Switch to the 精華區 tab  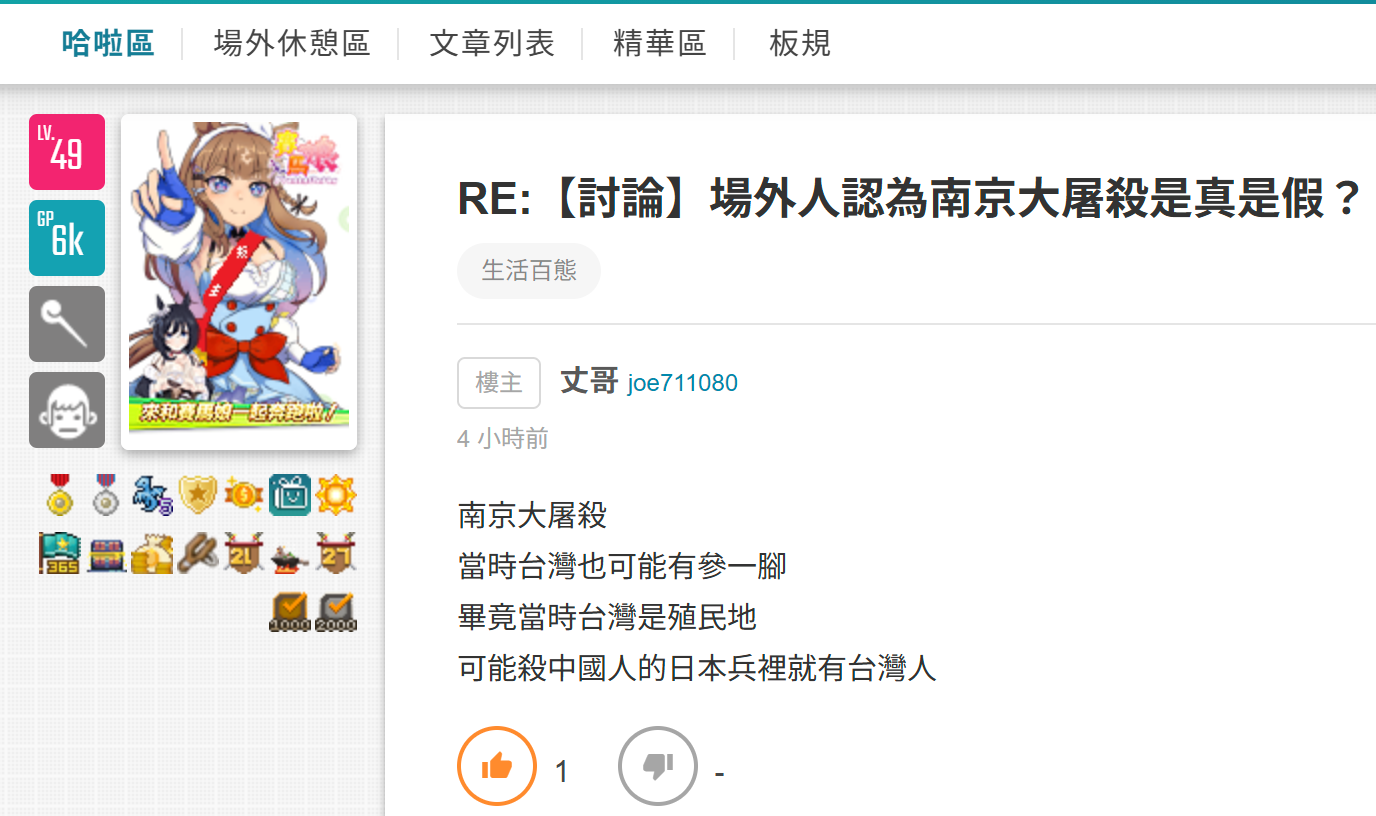[660, 43]
